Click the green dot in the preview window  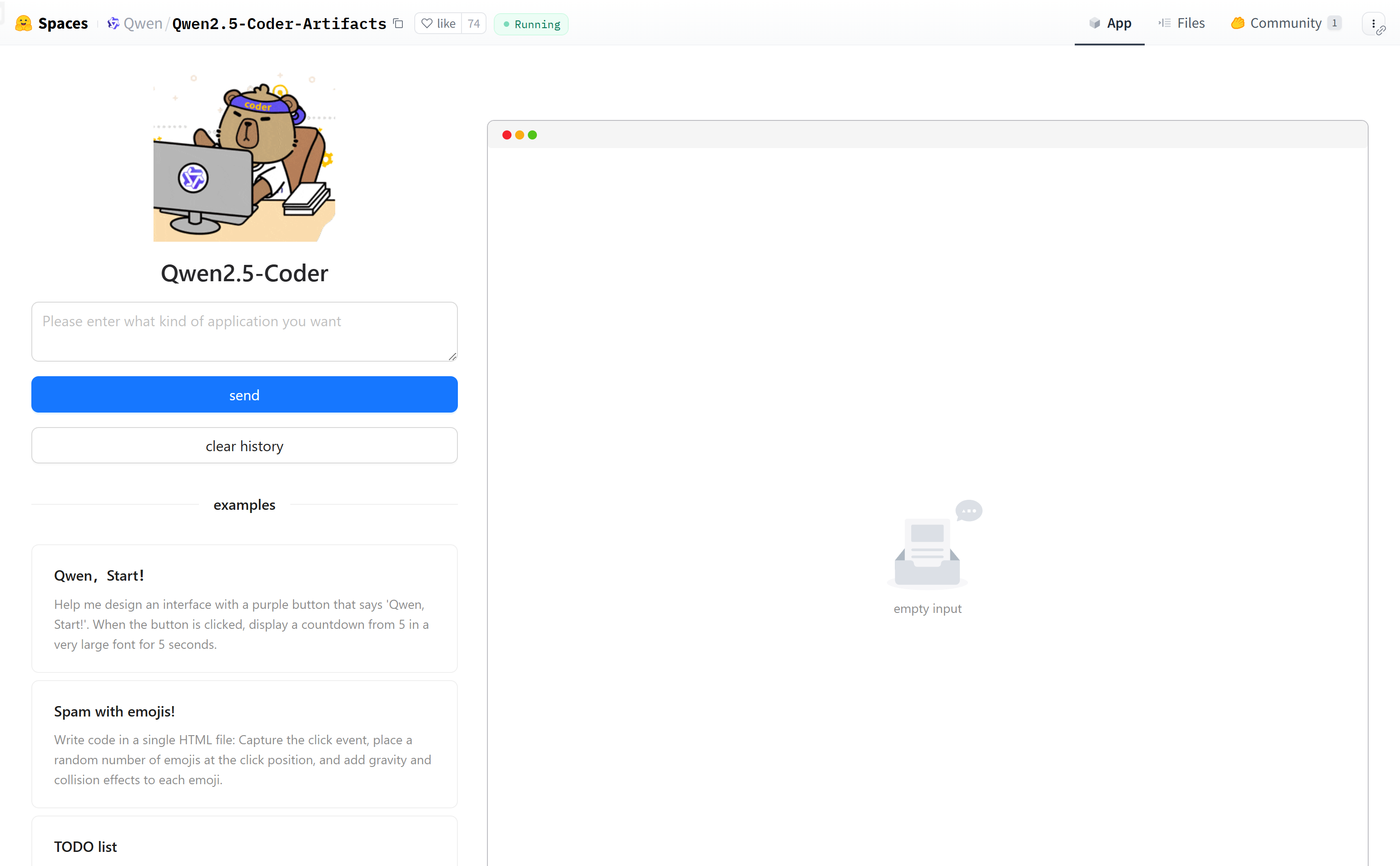532,135
